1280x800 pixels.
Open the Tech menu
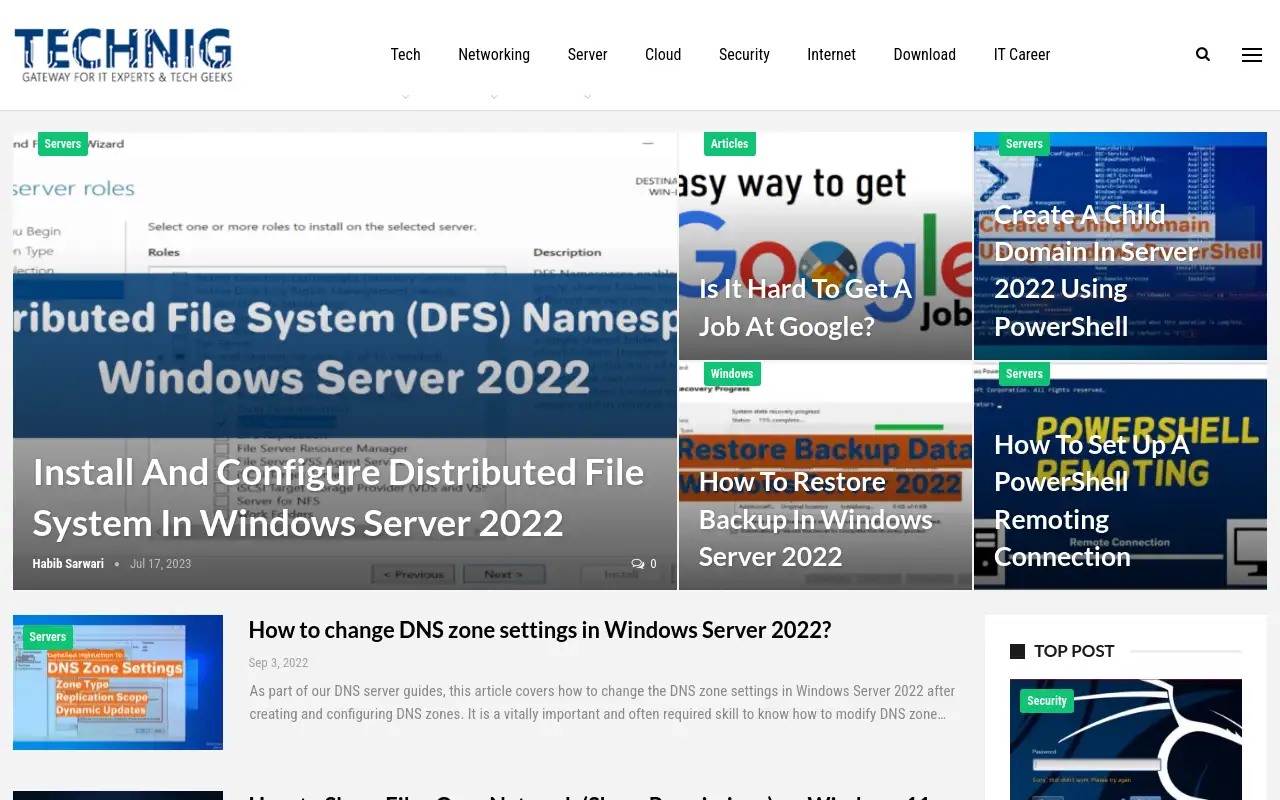click(405, 55)
